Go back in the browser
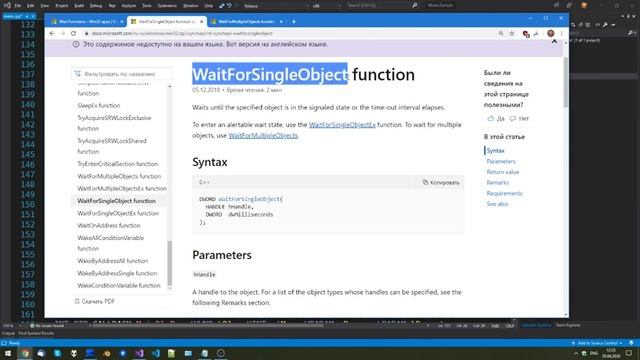640x360 pixels. tap(52, 33)
